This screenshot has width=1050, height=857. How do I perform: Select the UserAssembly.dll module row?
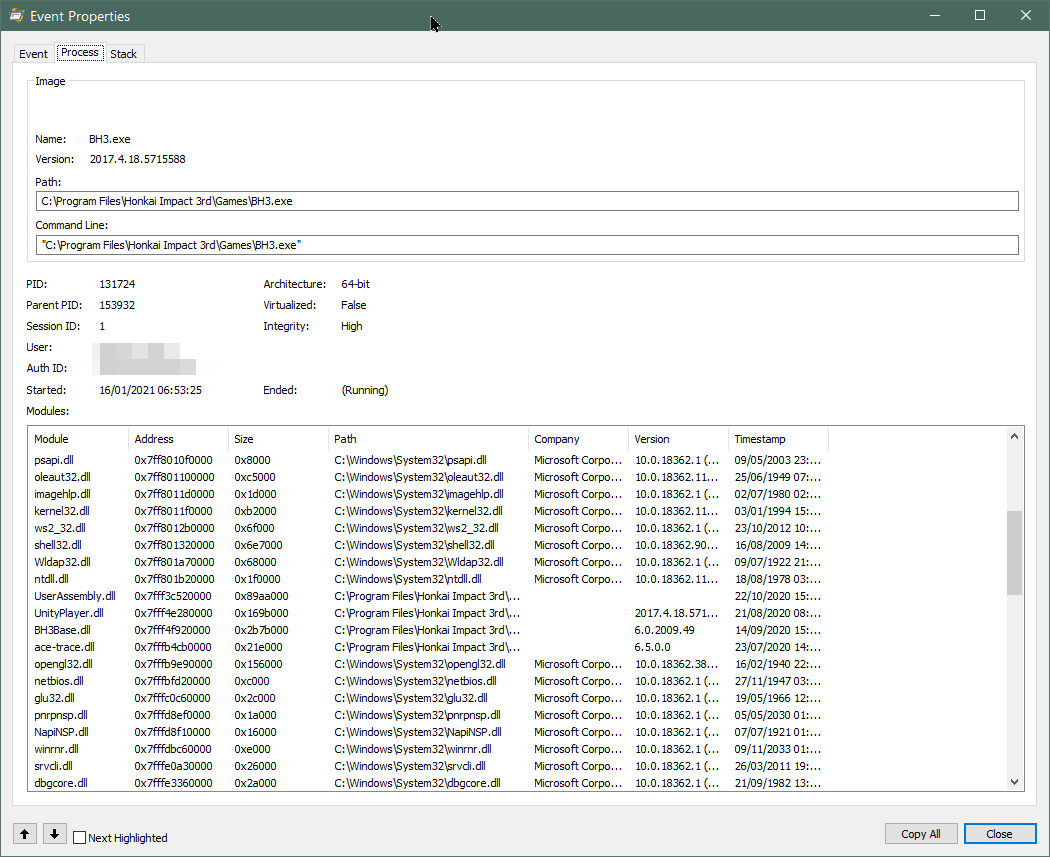point(429,596)
